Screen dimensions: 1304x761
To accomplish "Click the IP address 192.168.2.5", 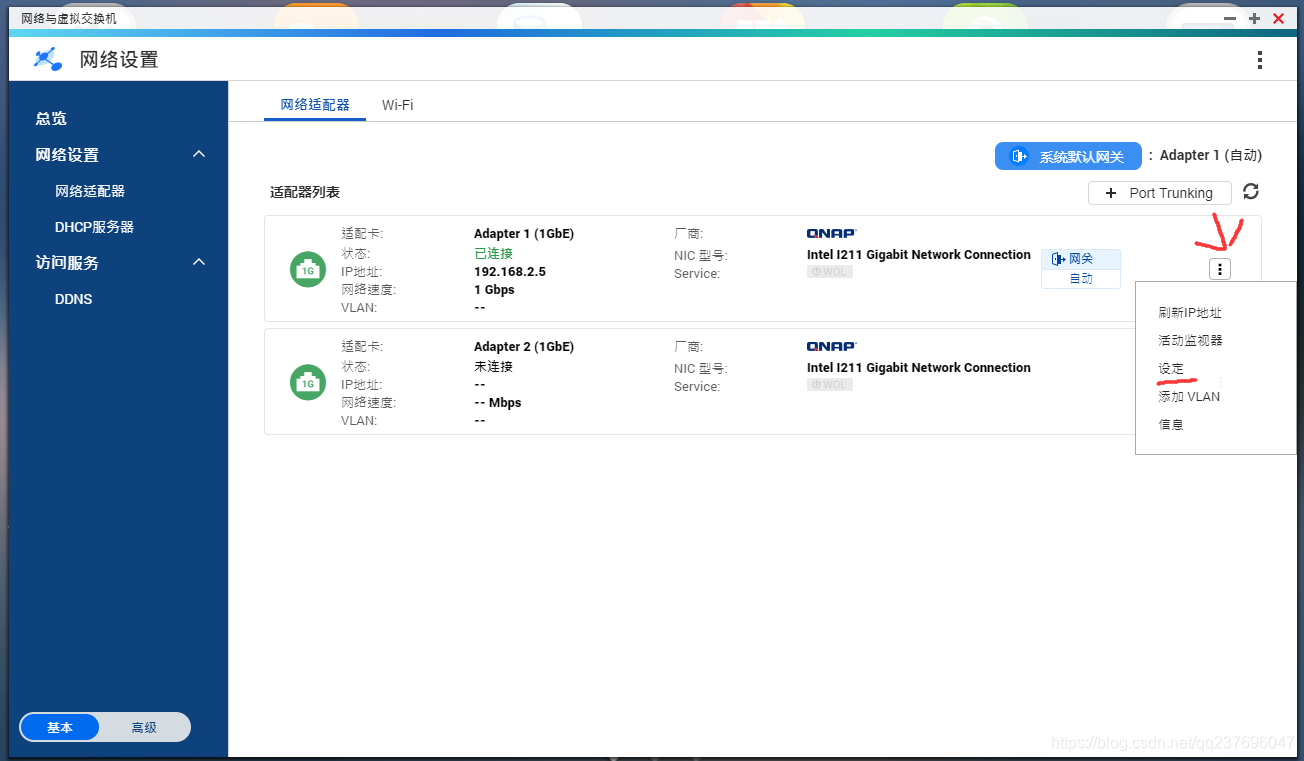I will [510, 272].
